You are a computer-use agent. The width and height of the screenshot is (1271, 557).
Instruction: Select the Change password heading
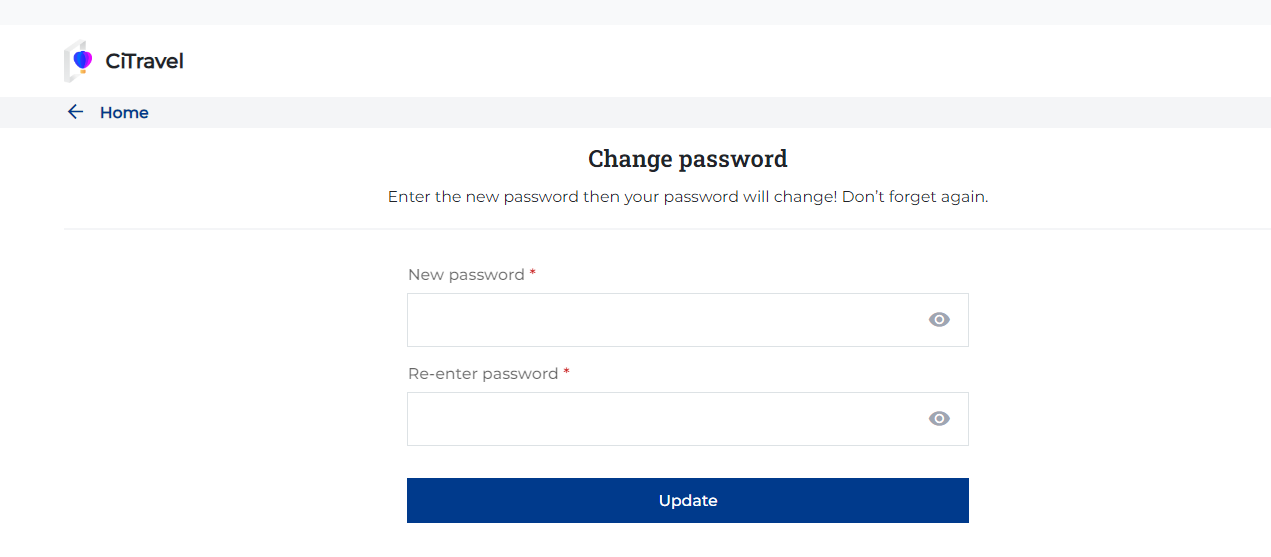(x=687, y=159)
